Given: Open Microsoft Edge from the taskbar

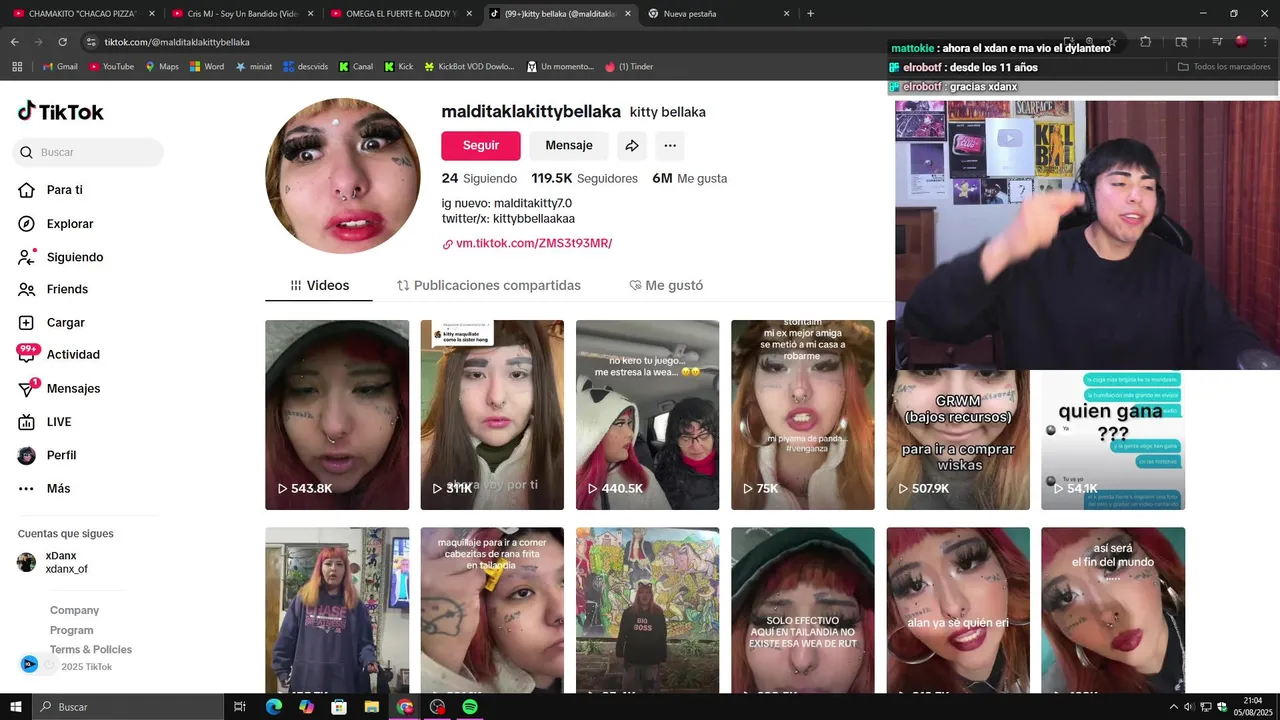Looking at the screenshot, I should pos(274,707).
